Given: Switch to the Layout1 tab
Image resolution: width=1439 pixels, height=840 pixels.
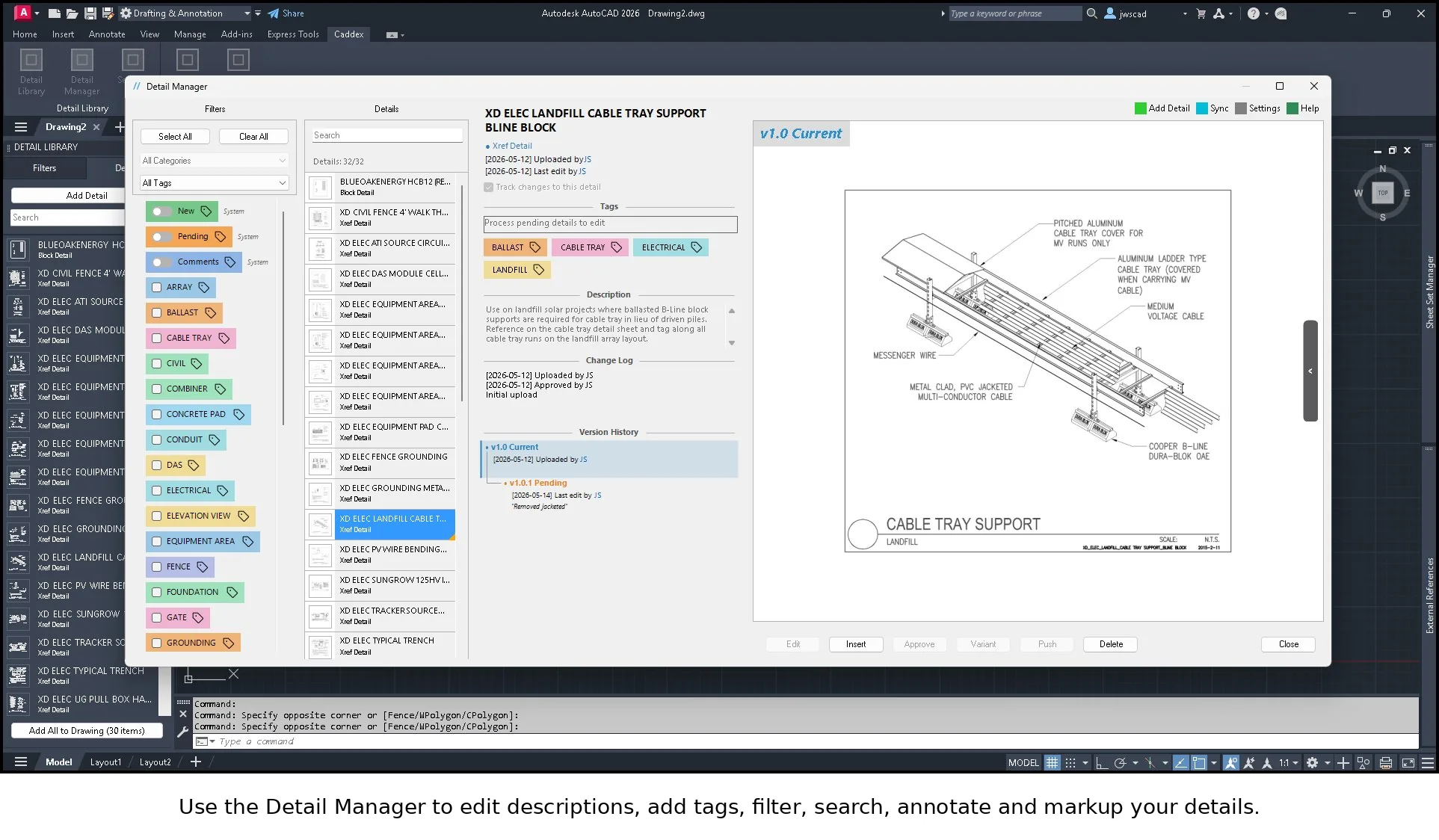Looking at the screenshot, I should coord(105,762).
